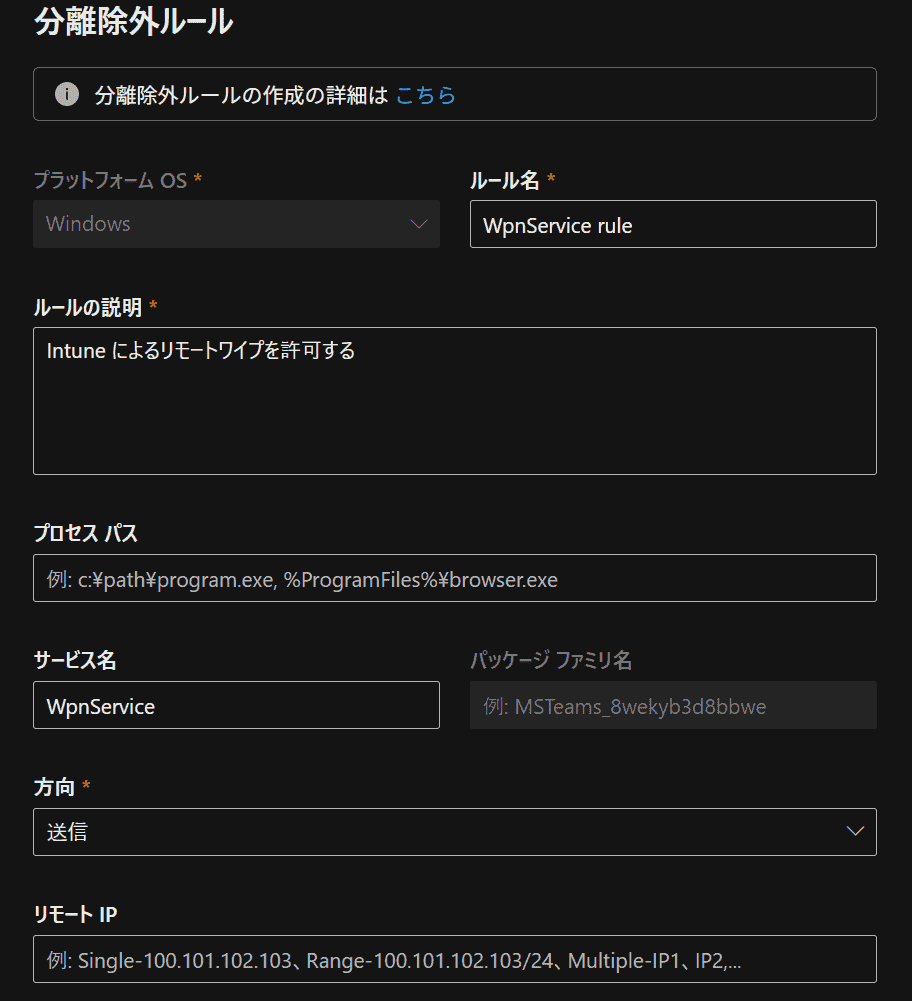Click the info icon in the banner
912x1001 pixels.
(67, 95)
